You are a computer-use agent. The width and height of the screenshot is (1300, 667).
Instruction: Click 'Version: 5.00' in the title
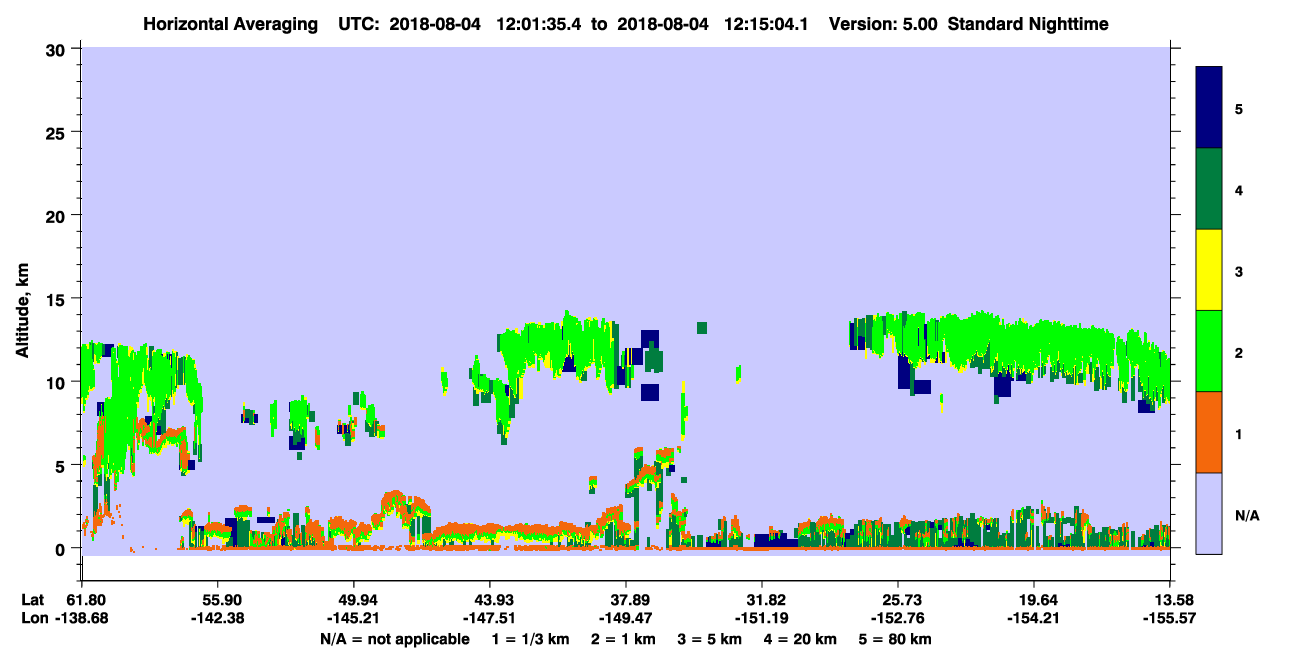coord(883,24)
